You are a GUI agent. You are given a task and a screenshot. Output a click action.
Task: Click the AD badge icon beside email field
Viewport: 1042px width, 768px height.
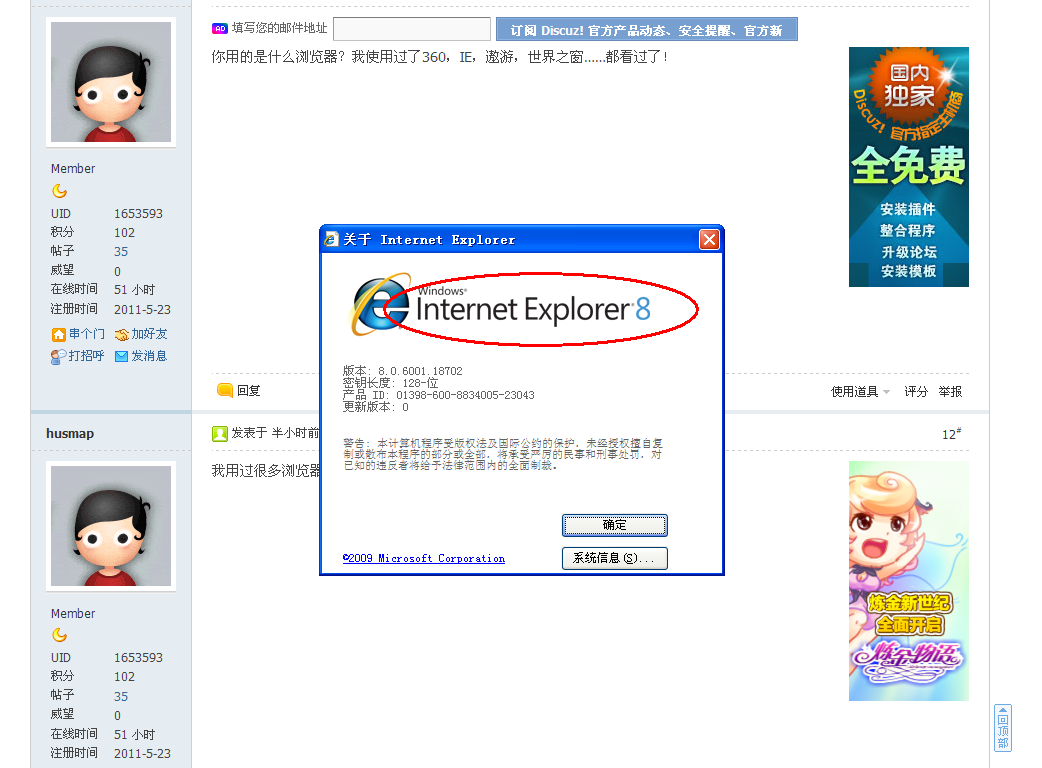(x=220, y=29)
